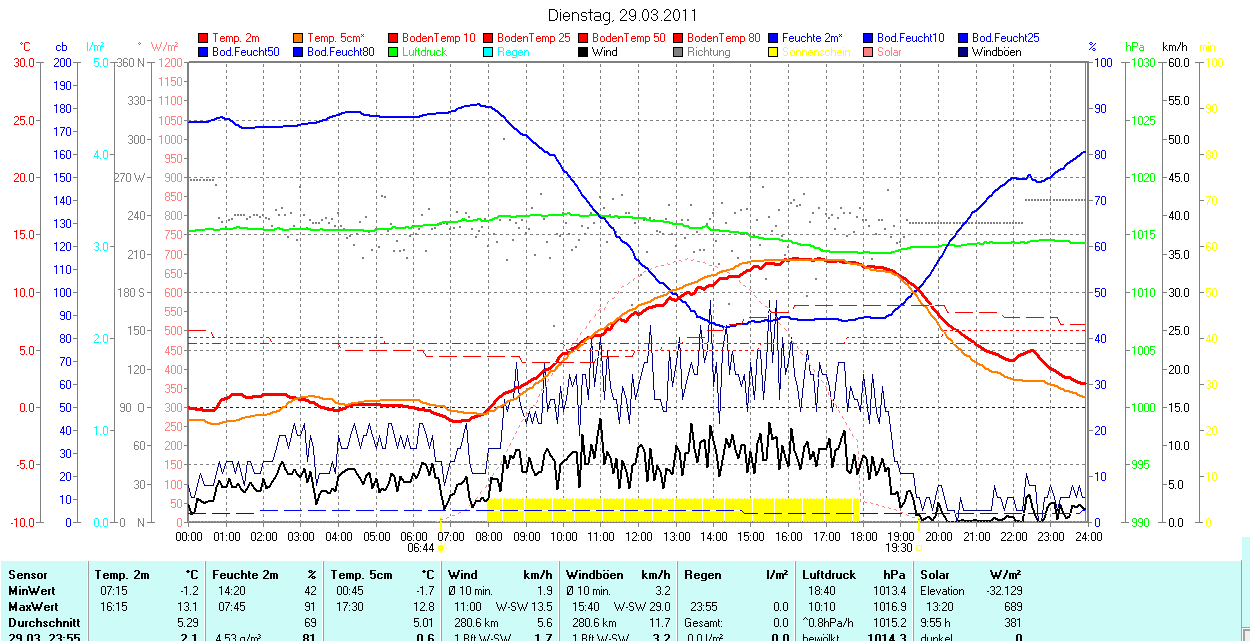Click the black Wind legend square
The image size is (1250, 641).
pyautogui.click(x=584, y=52)
